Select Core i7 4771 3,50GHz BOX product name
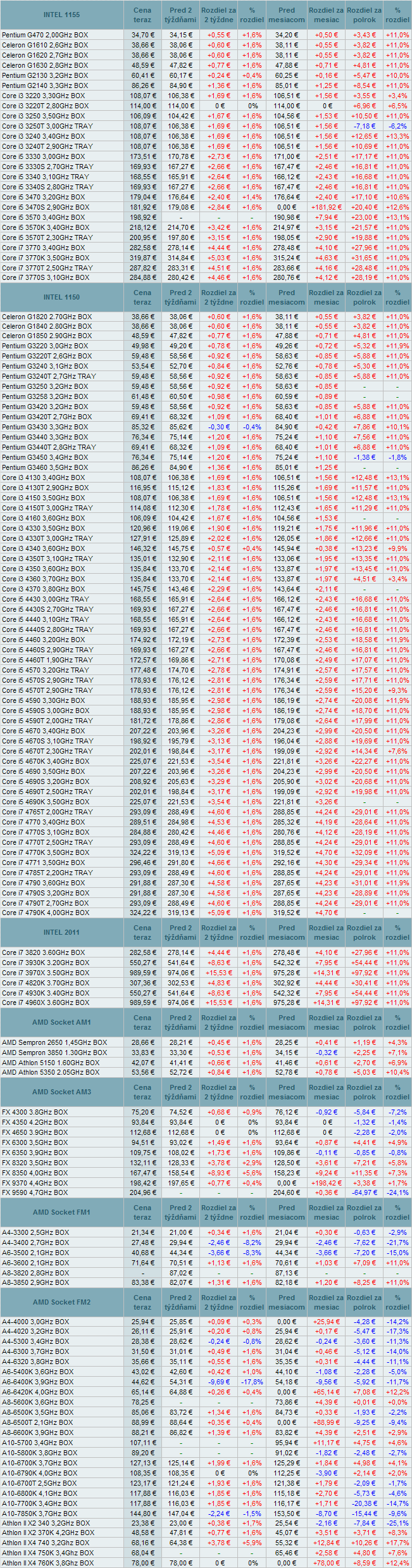The image size is (412, 1568). 44,863
